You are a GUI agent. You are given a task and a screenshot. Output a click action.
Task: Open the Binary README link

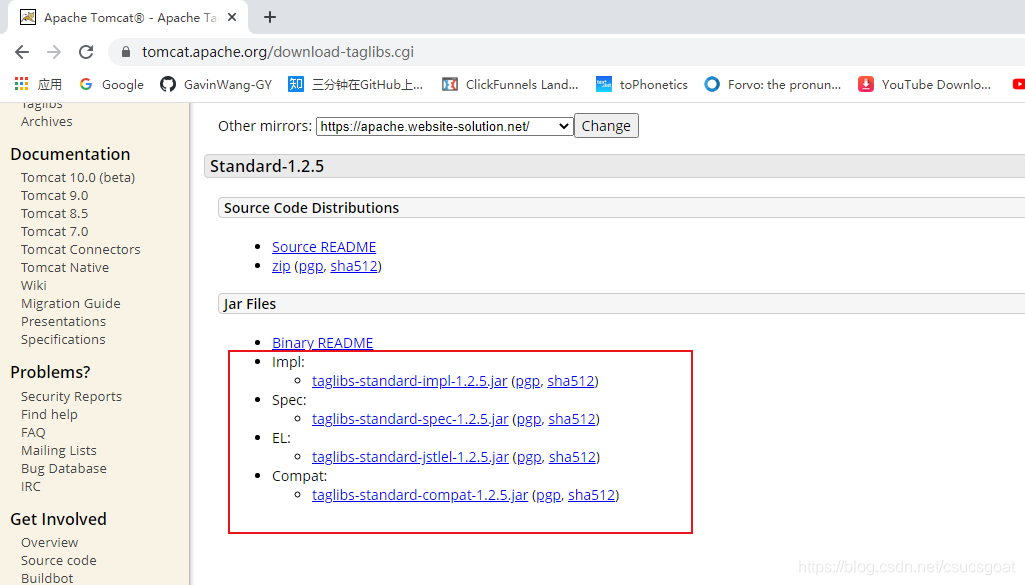[322, 343]
